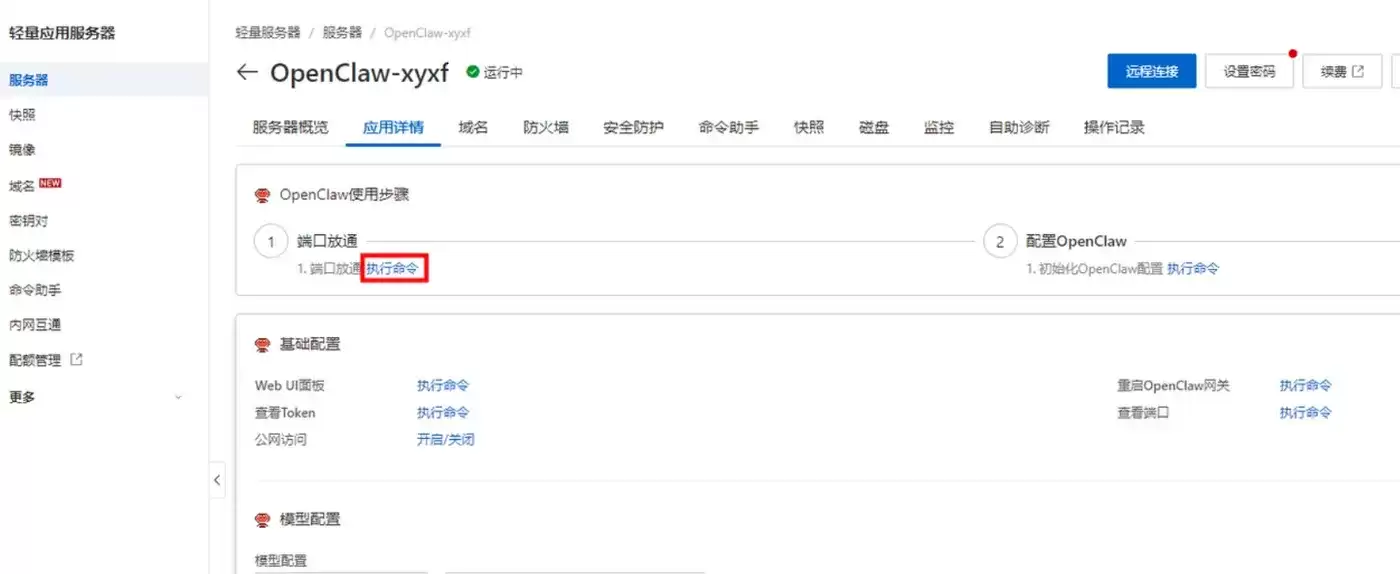
Task: Click the external link icon next to 配额管理
Action: [77, 360]
